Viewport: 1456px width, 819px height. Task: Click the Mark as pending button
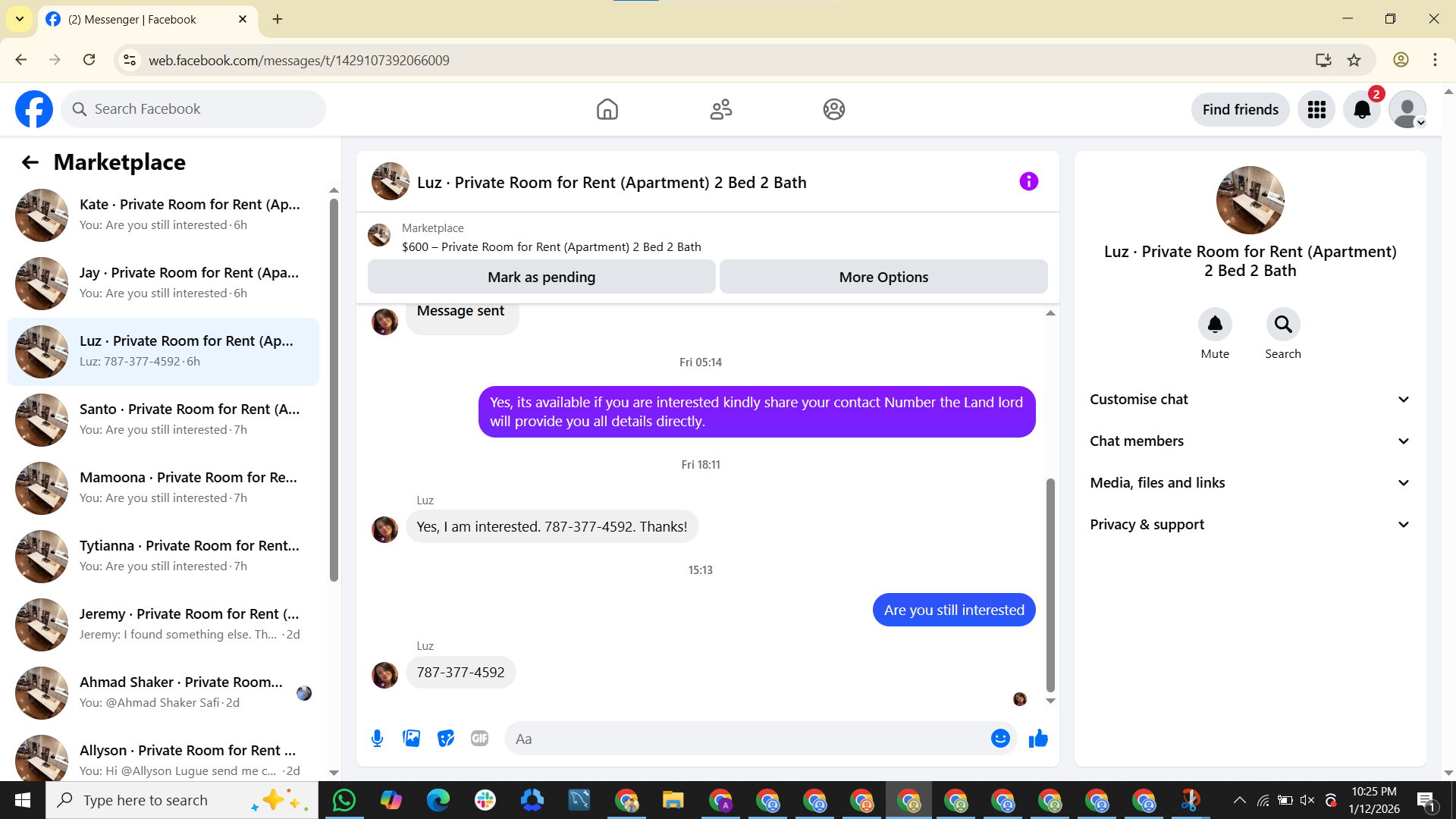click(x=541, y=278)
